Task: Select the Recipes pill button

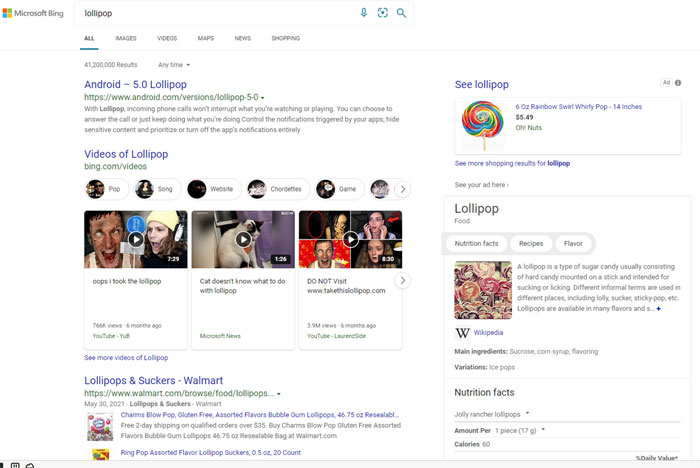Action: (x=531, y=243)
